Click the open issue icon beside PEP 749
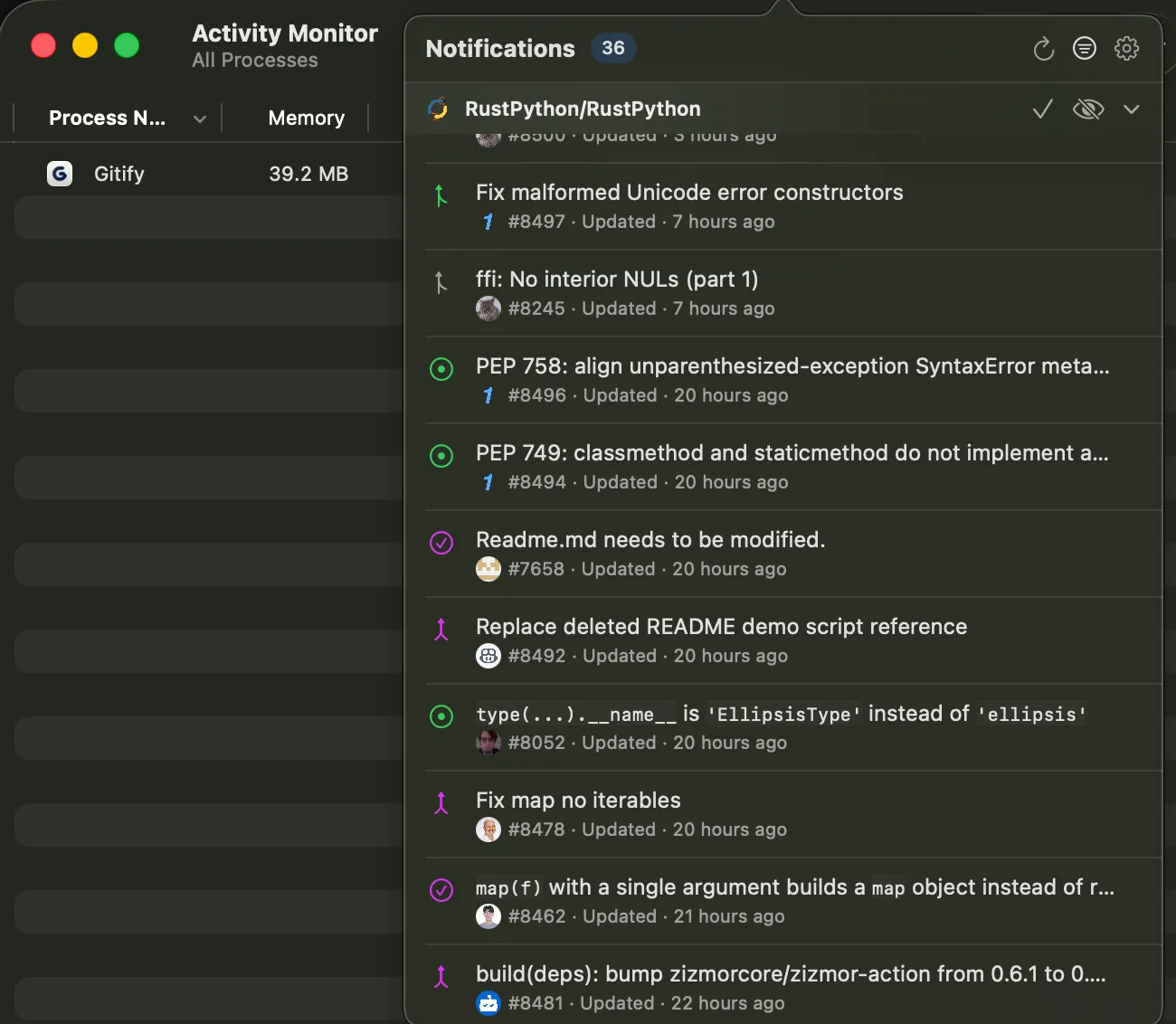The height and width of the screenshot is (1024, 1176). 441,456
